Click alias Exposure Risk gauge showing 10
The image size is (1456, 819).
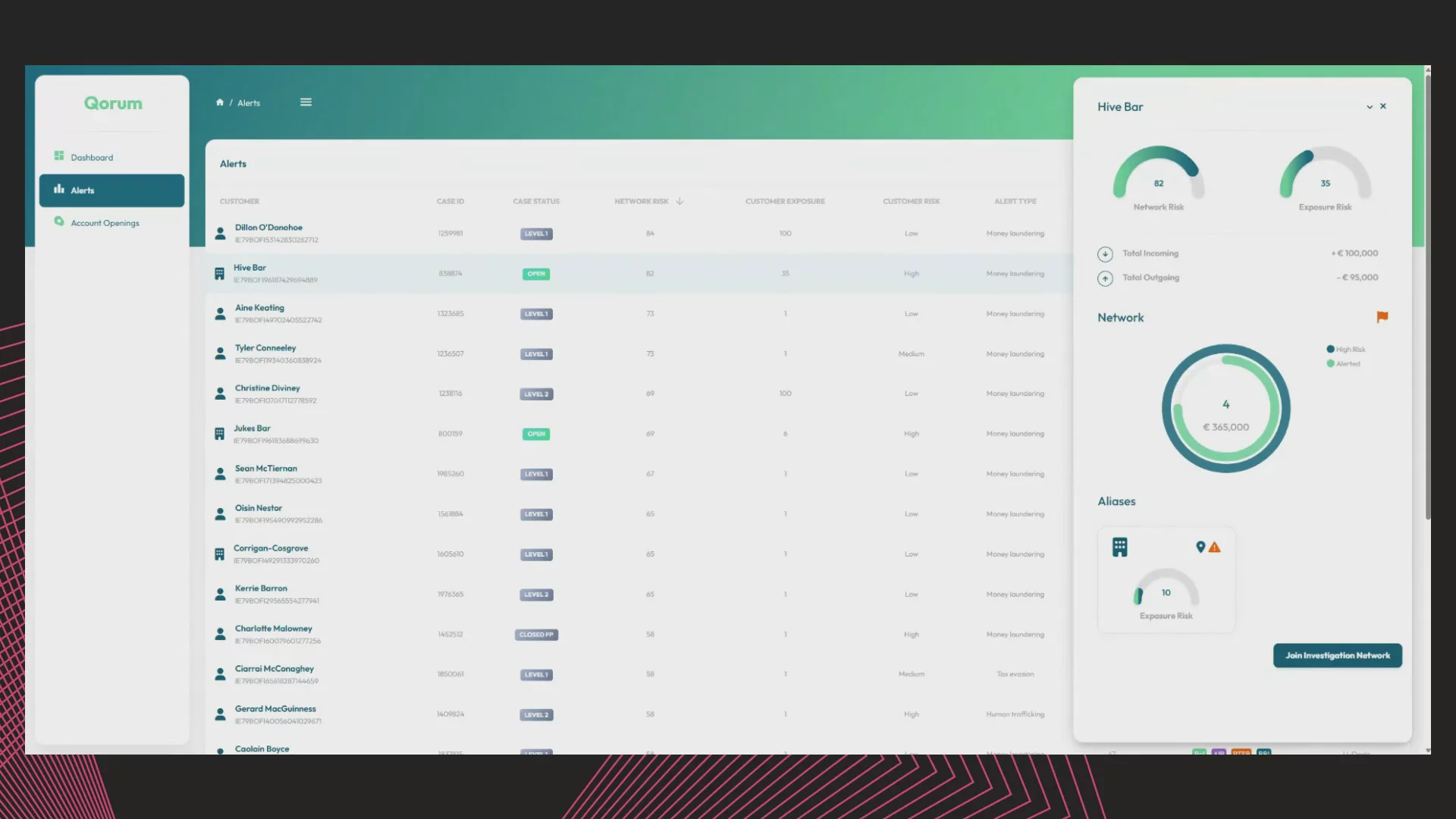(1166, 588)
